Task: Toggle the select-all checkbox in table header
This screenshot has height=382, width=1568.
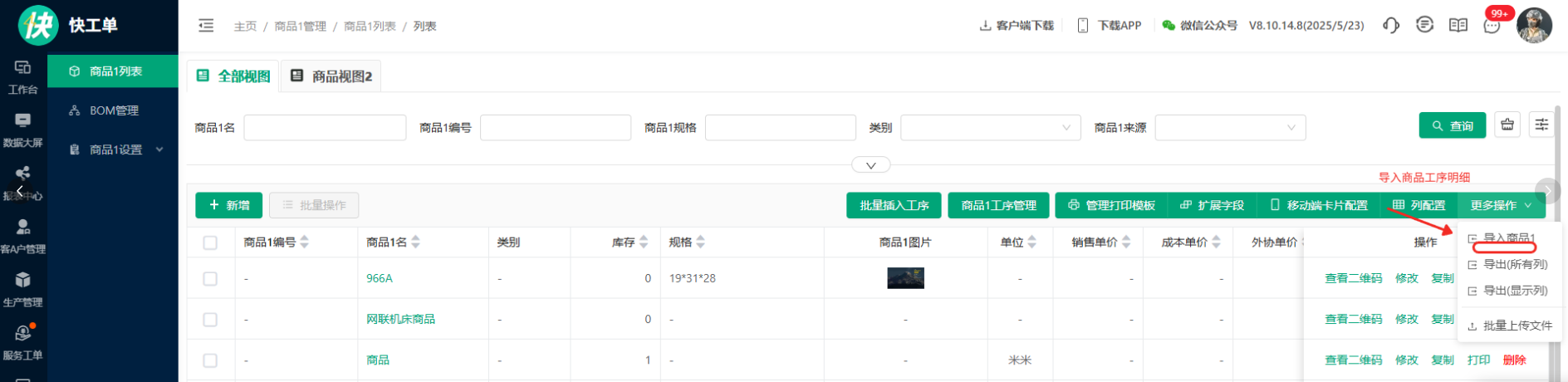Action: coord(210,242)
